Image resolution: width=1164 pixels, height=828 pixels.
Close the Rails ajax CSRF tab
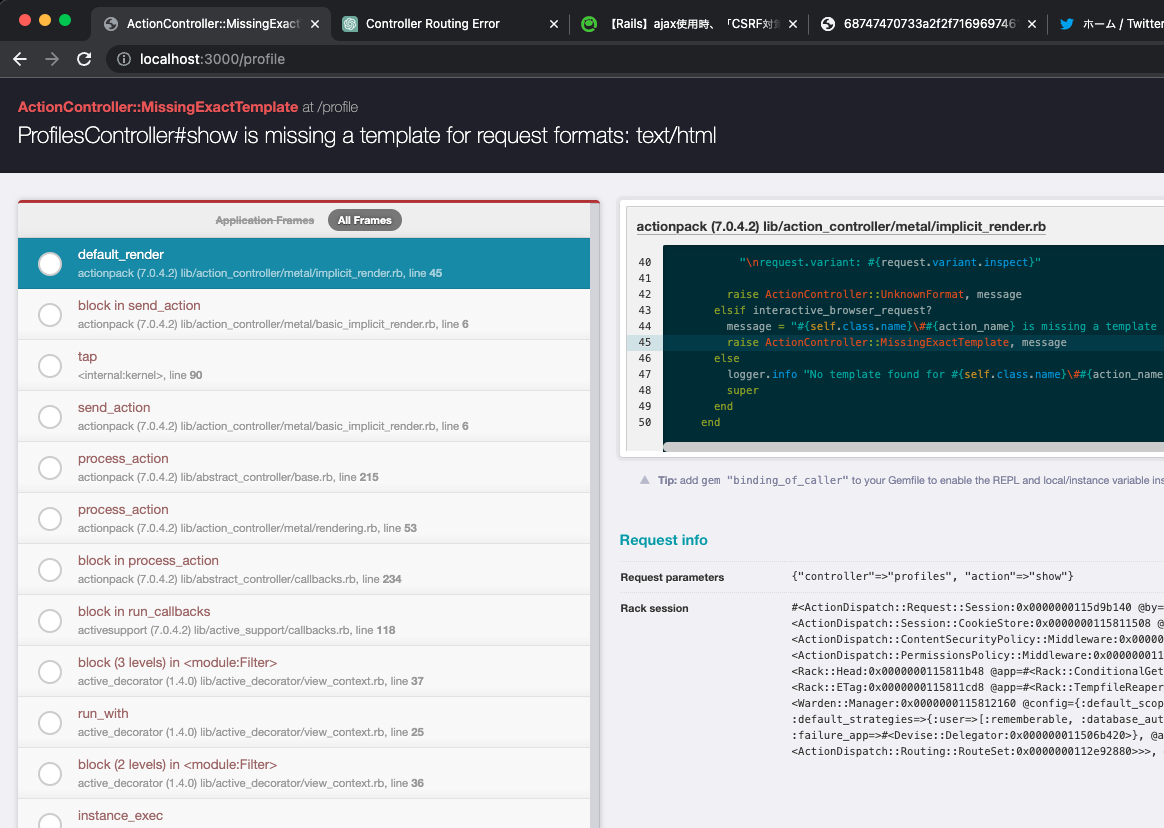tap(791, 24)
